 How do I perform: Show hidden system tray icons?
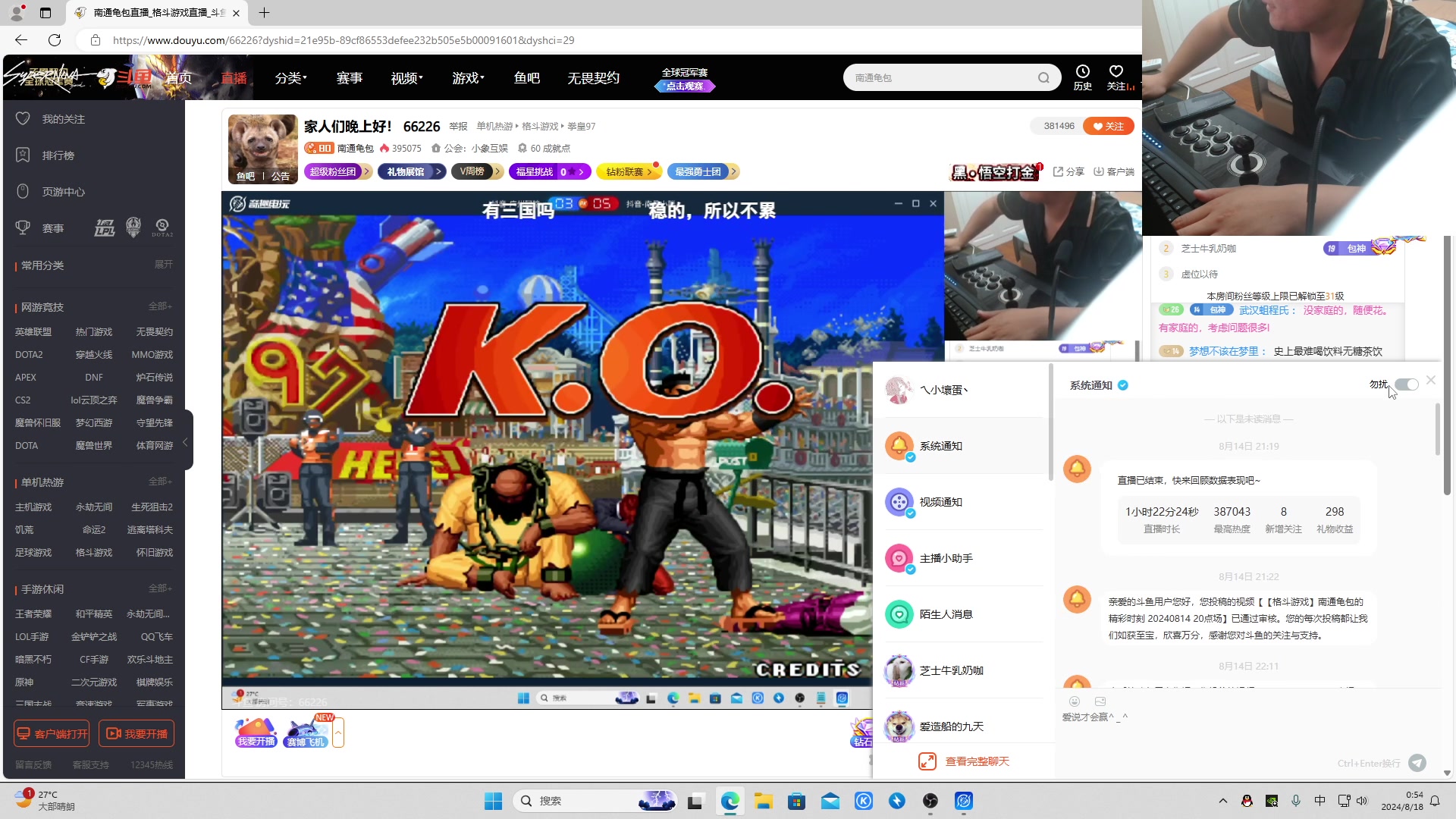coord(1222,801)
